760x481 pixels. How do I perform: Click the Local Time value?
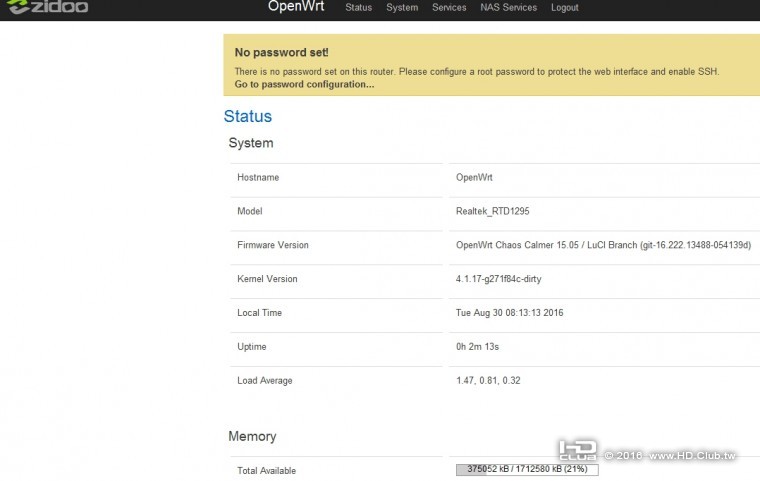509,314
